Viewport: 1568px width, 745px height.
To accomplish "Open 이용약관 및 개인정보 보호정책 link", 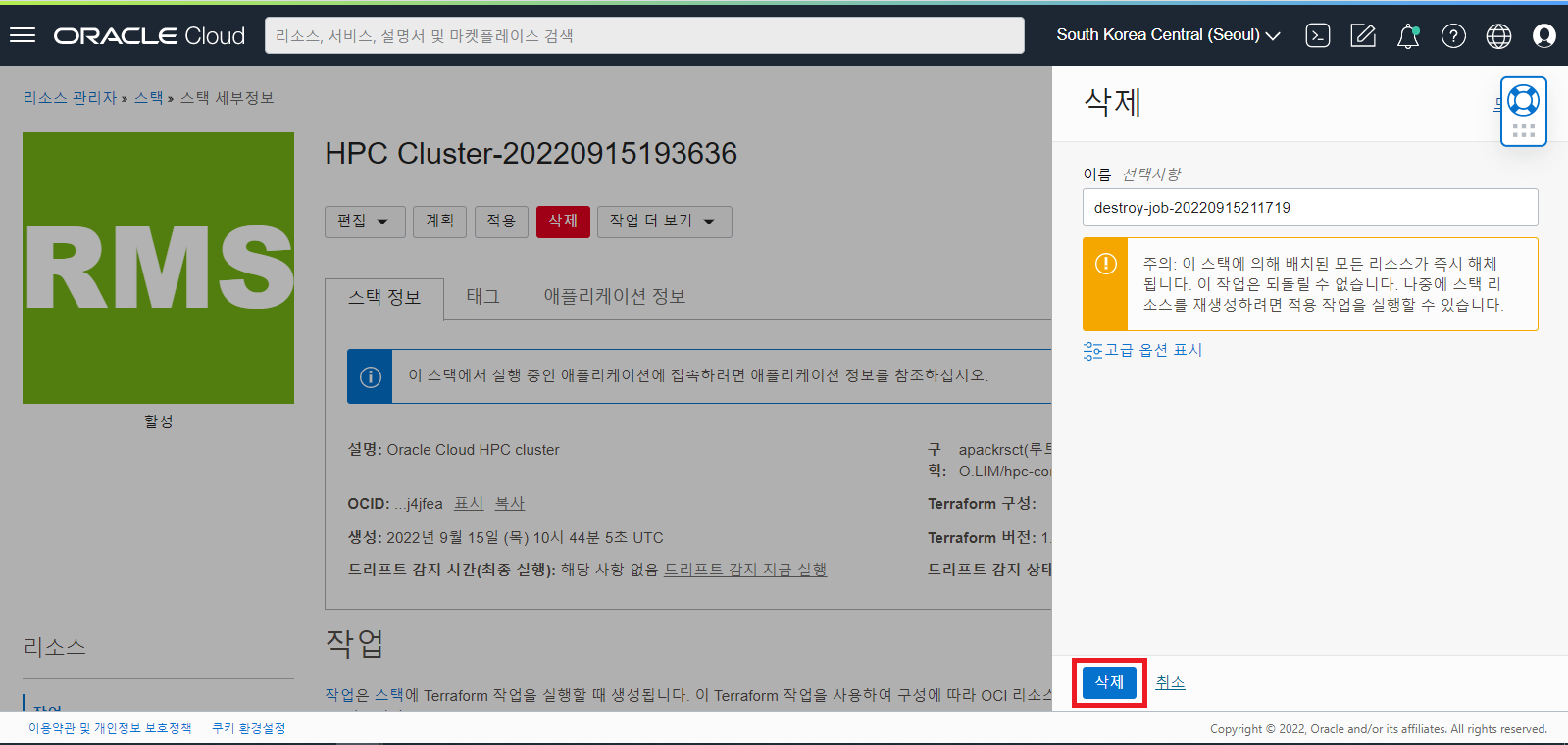I will pos(110,728).
